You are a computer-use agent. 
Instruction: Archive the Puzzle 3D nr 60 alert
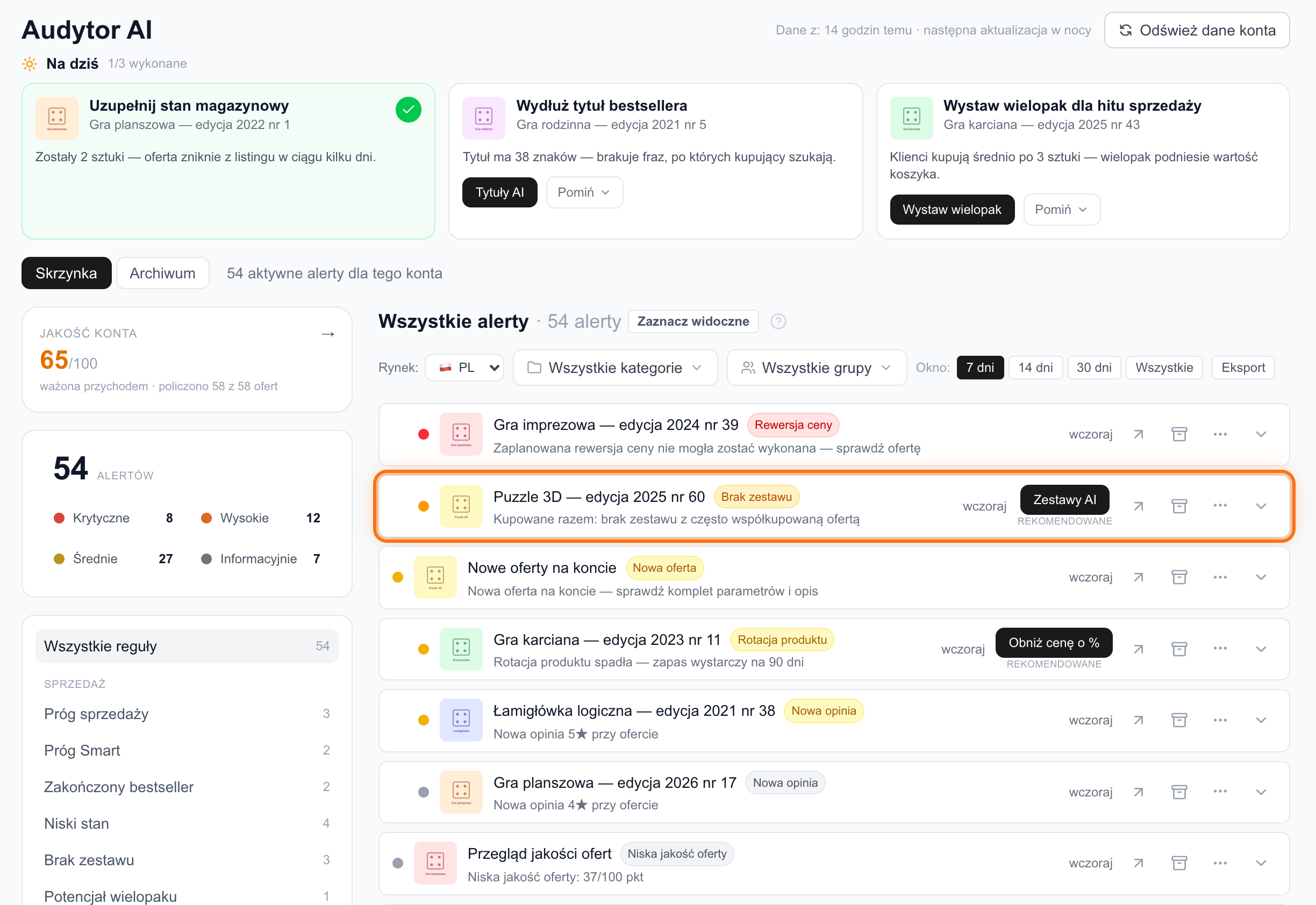[1179, 506]
